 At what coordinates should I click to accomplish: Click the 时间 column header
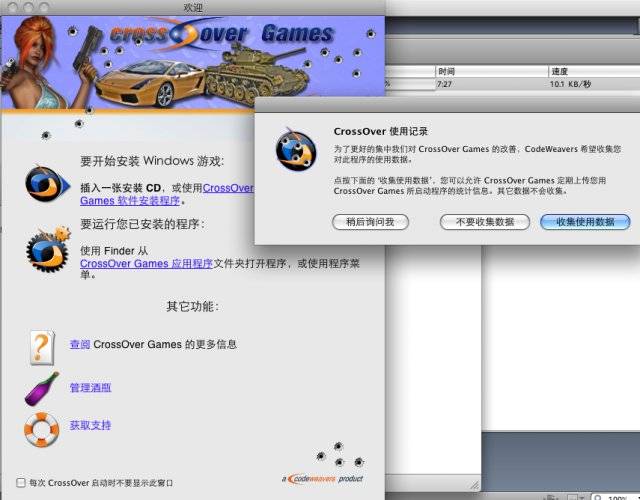click(x=446, y=72)
